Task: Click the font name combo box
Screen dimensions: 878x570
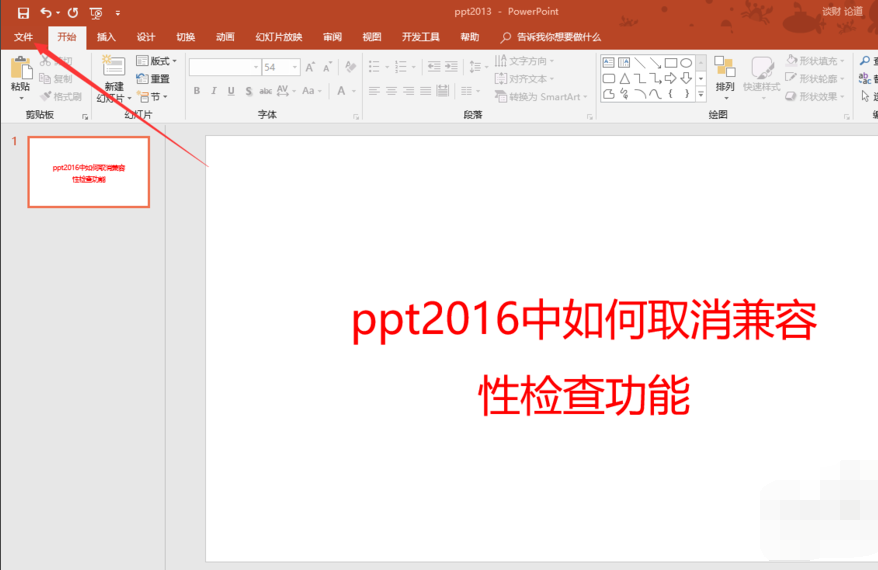Action: (x=225, y=67)
